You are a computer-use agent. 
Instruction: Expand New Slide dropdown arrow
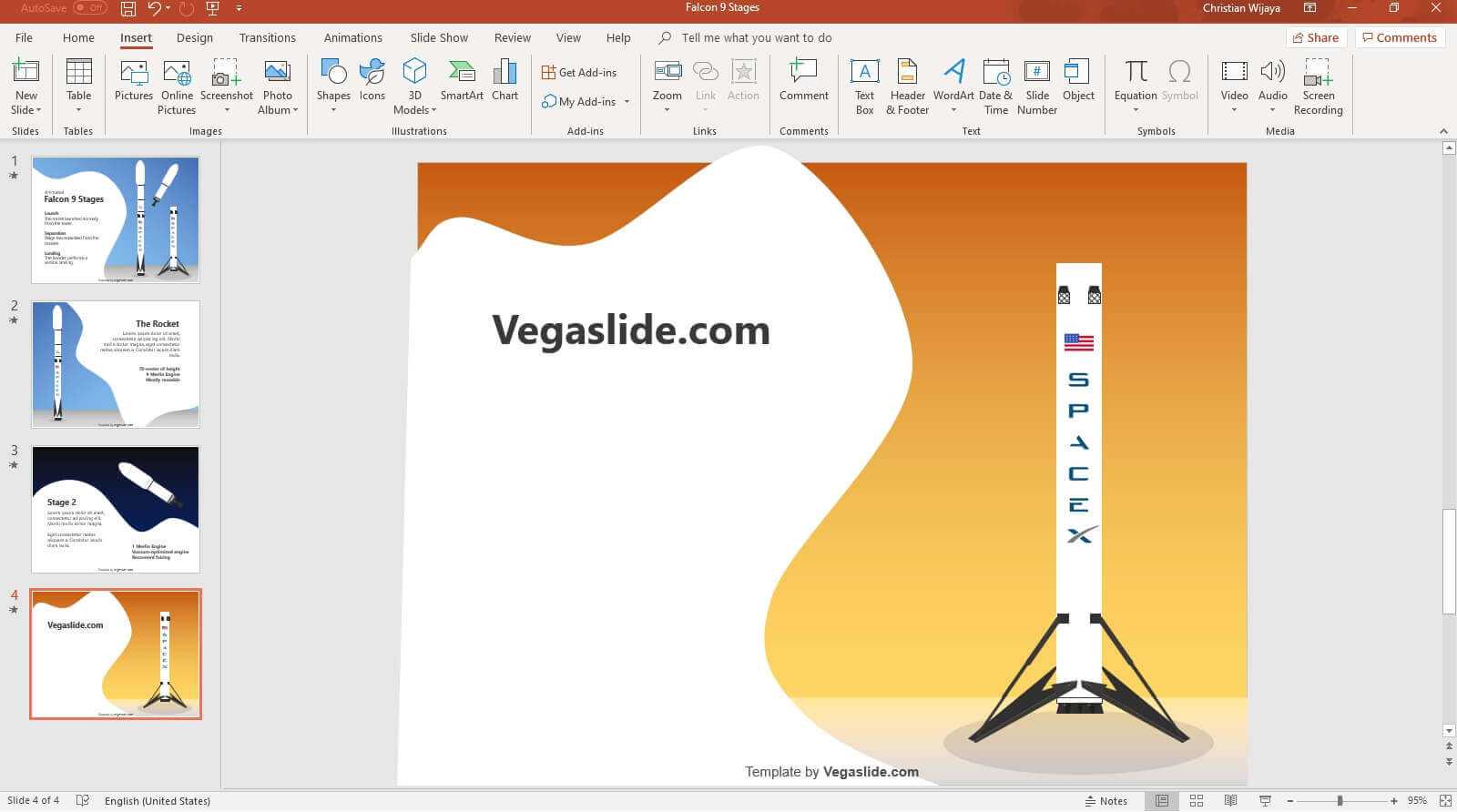[39, 110]
